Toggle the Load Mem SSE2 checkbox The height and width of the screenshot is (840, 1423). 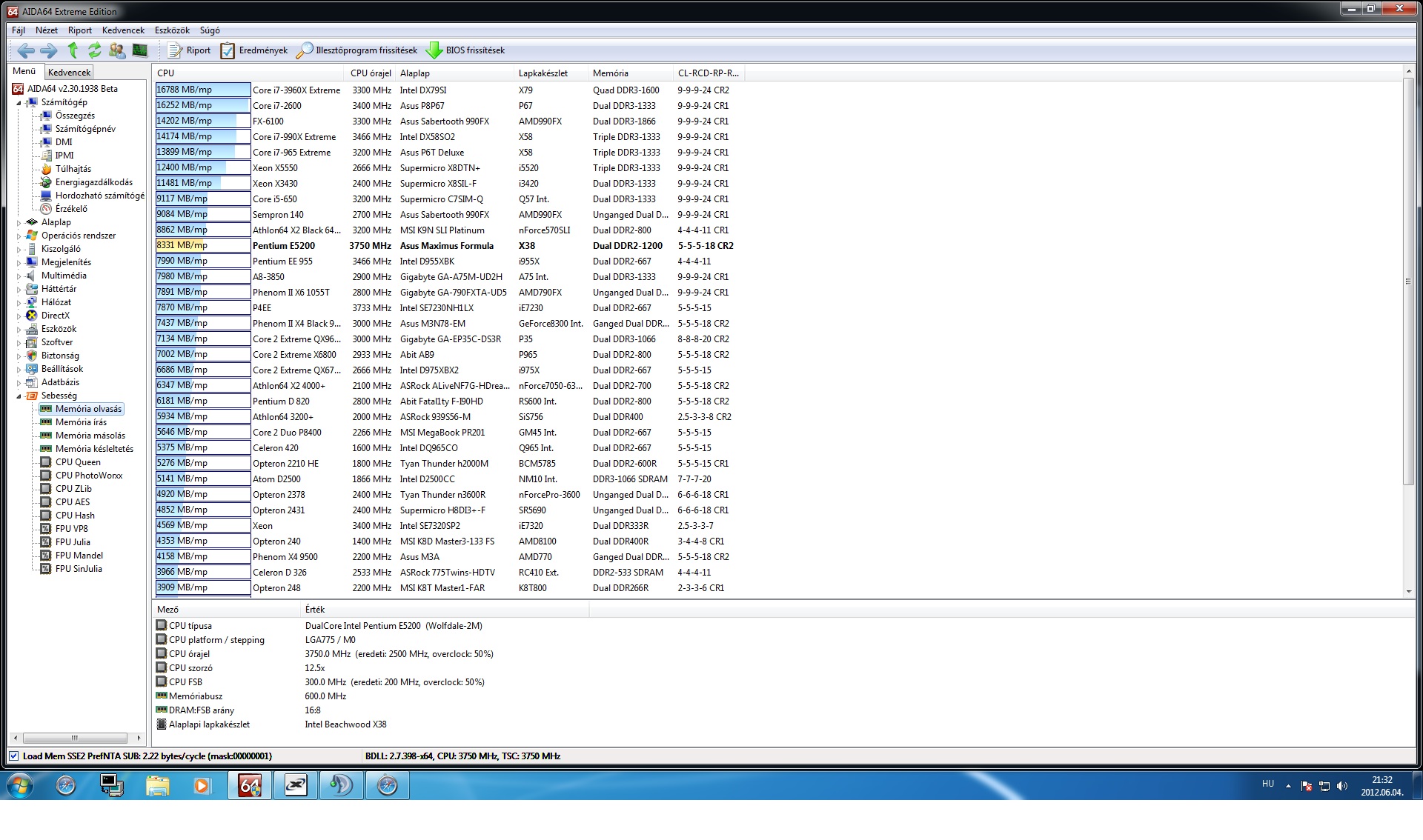coord(14,756)
